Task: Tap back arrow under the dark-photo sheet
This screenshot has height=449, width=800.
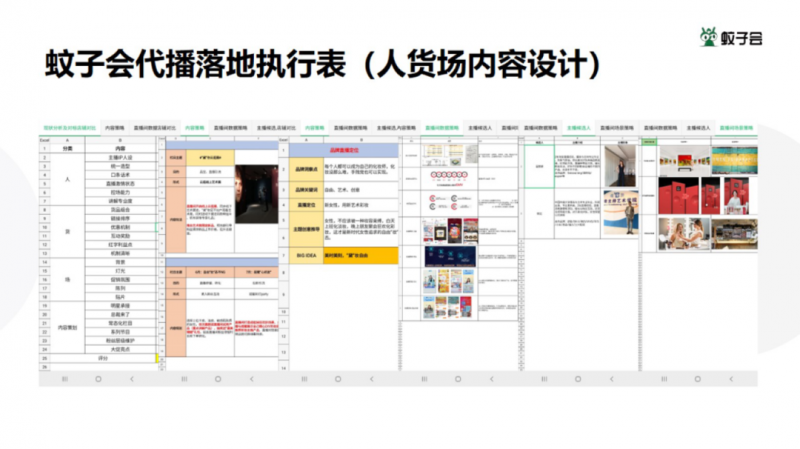Action: [x=252, y=379]
